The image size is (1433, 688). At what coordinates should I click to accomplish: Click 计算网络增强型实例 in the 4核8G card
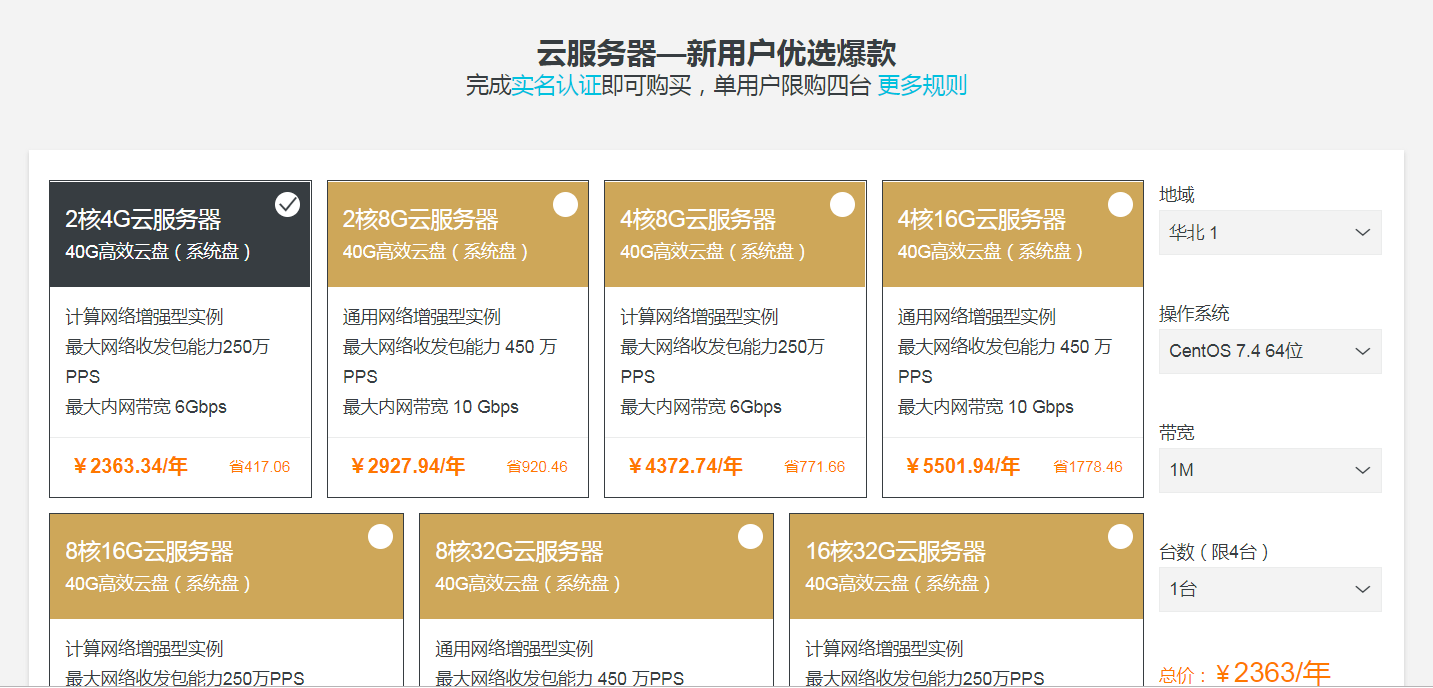click(699, 317)
